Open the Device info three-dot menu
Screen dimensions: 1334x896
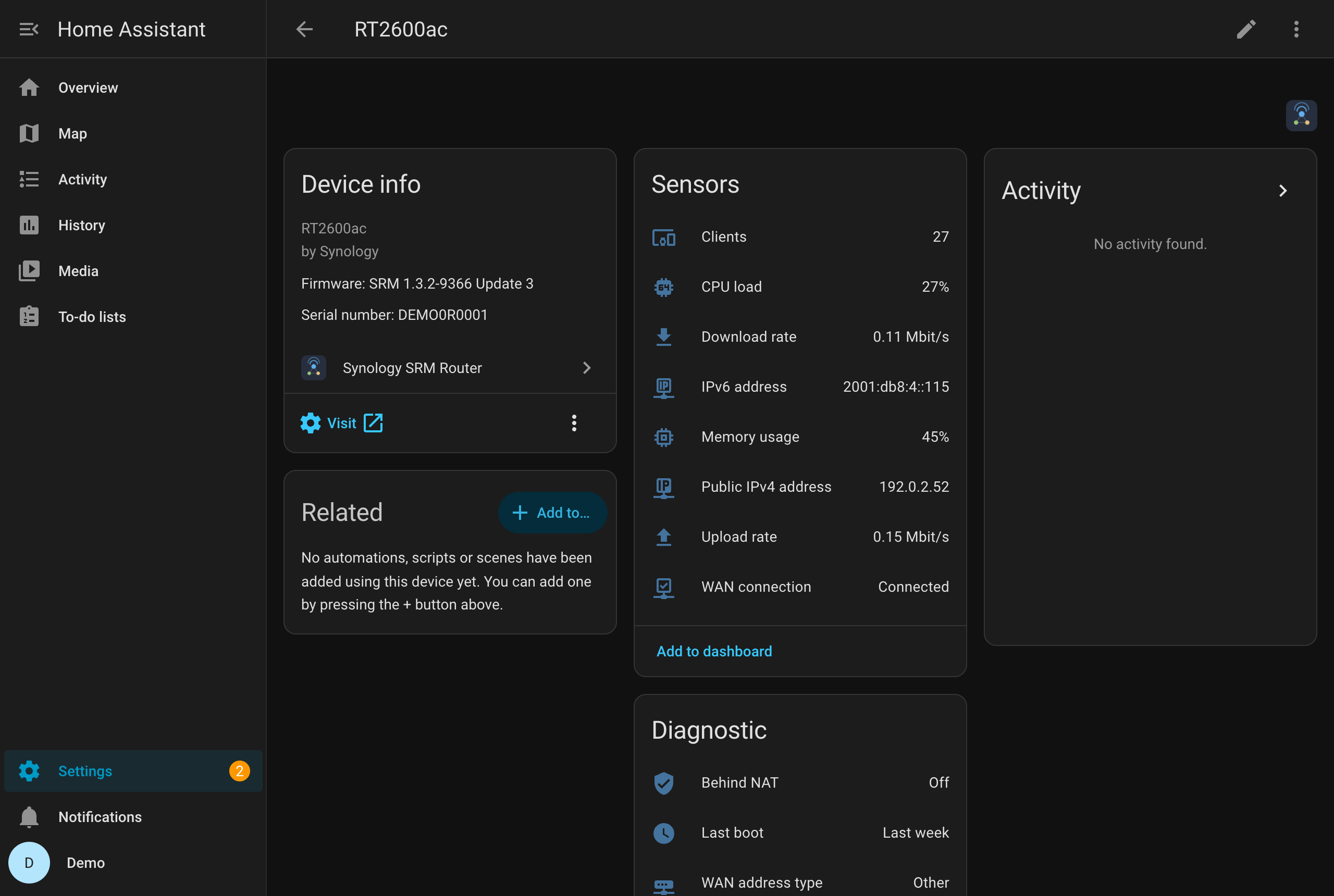click(574, 423)
